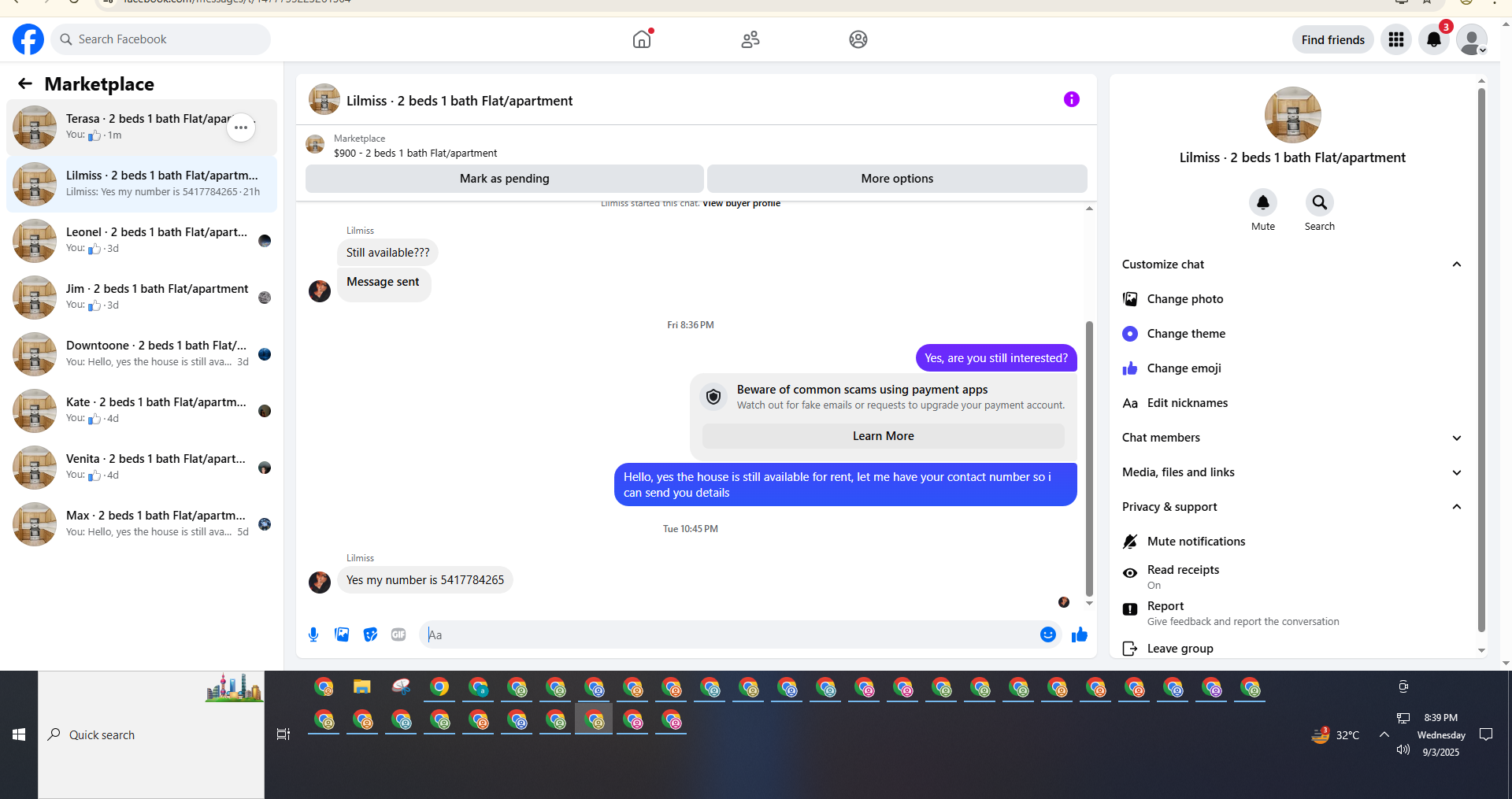
Task: Mute conversation with the bell icon
Action: pyautogui.click(x=1263, y=203)
